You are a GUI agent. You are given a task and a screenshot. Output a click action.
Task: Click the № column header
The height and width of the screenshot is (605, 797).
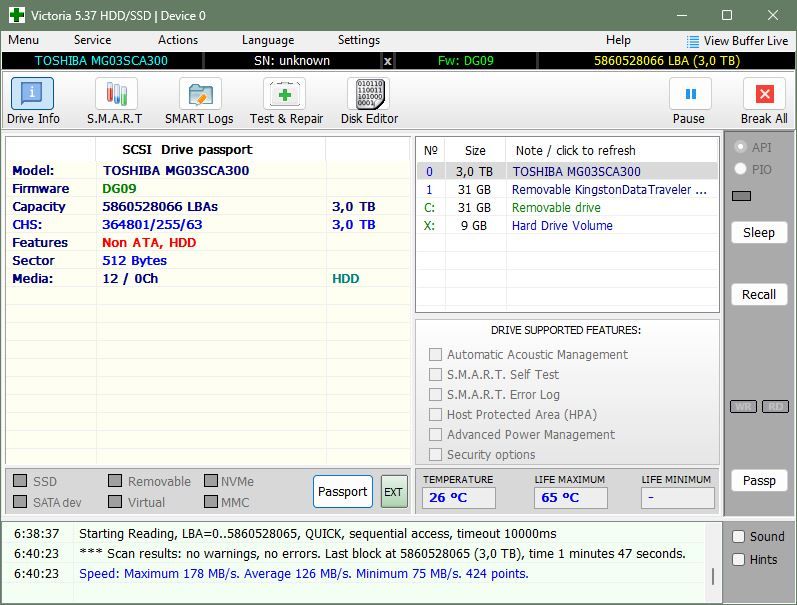pos(431,150)
